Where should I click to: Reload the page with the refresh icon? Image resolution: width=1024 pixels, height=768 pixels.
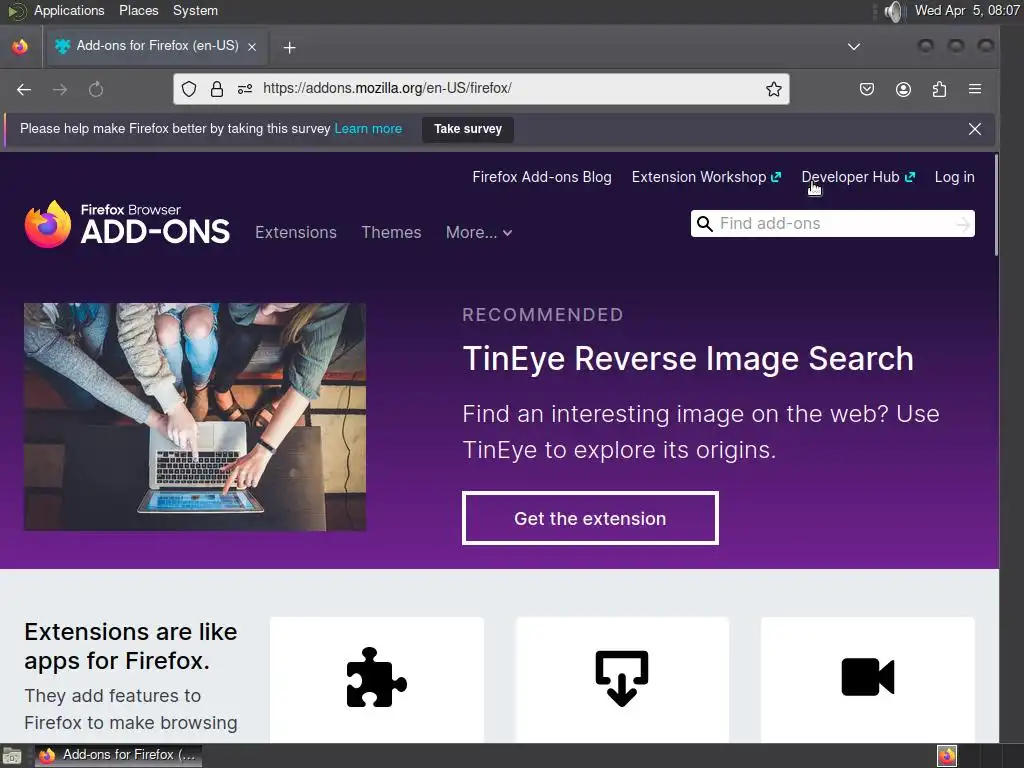click(x=96, y=89)
